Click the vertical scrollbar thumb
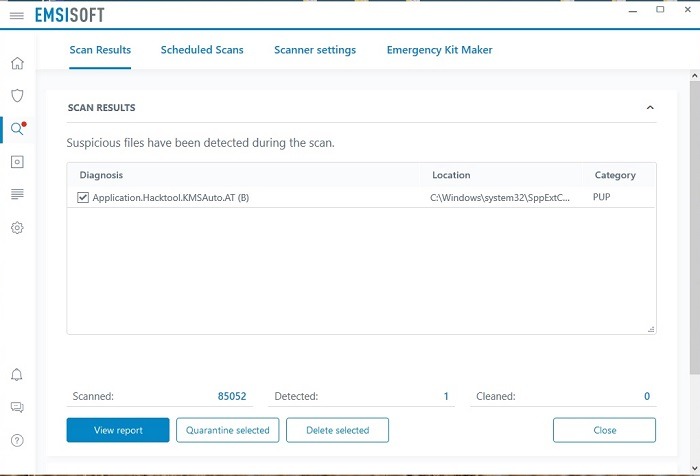The image size is (700, 476). click(x=695, y=228)
